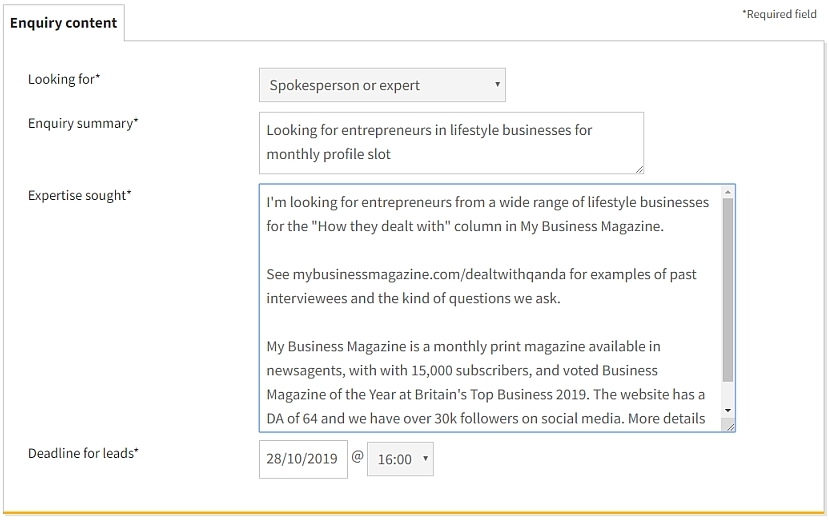Click the Expertise sought scroll-down arrow

click(x=728, y=411)
